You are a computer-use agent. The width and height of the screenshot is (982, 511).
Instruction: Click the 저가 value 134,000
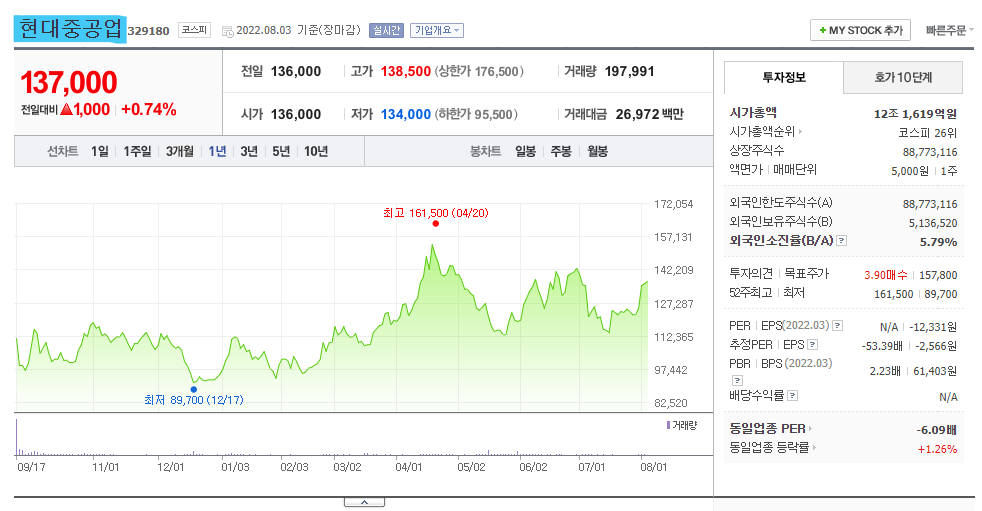coord(406,115)
